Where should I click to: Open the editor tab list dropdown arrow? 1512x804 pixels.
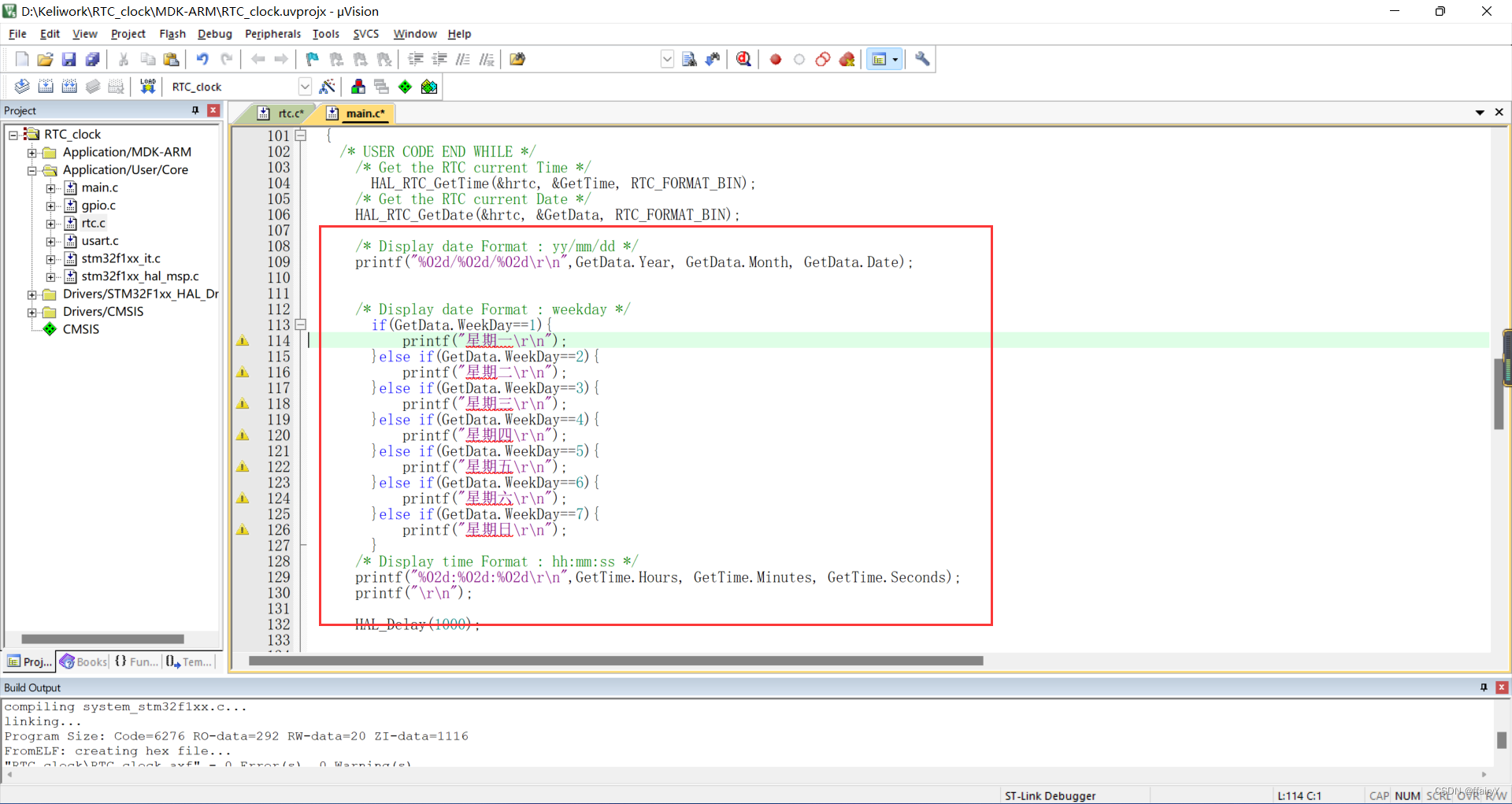[1480, 113]
